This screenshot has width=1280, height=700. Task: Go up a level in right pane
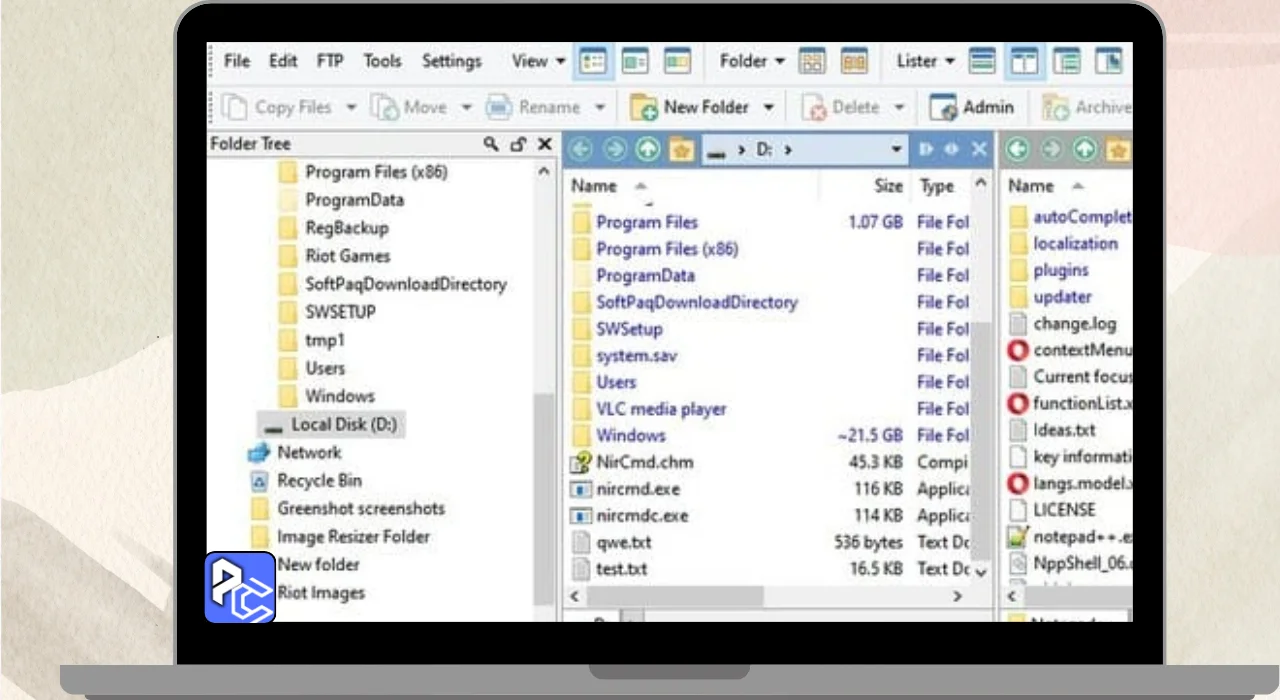[x=1085, y=150]
